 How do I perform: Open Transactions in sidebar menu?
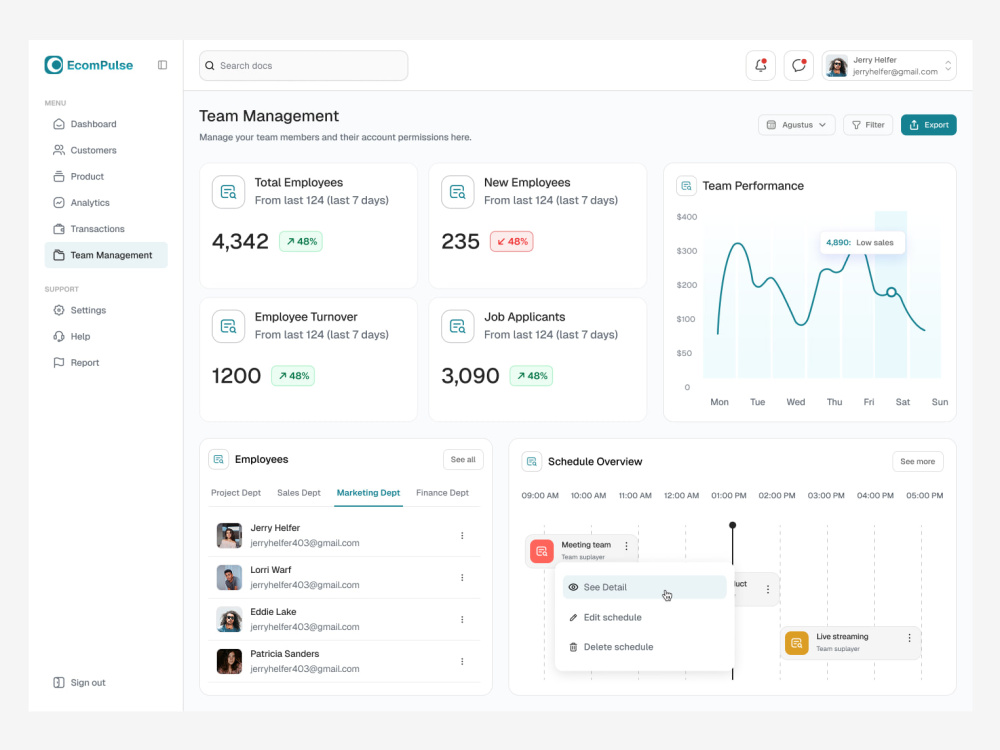[106, 228]
